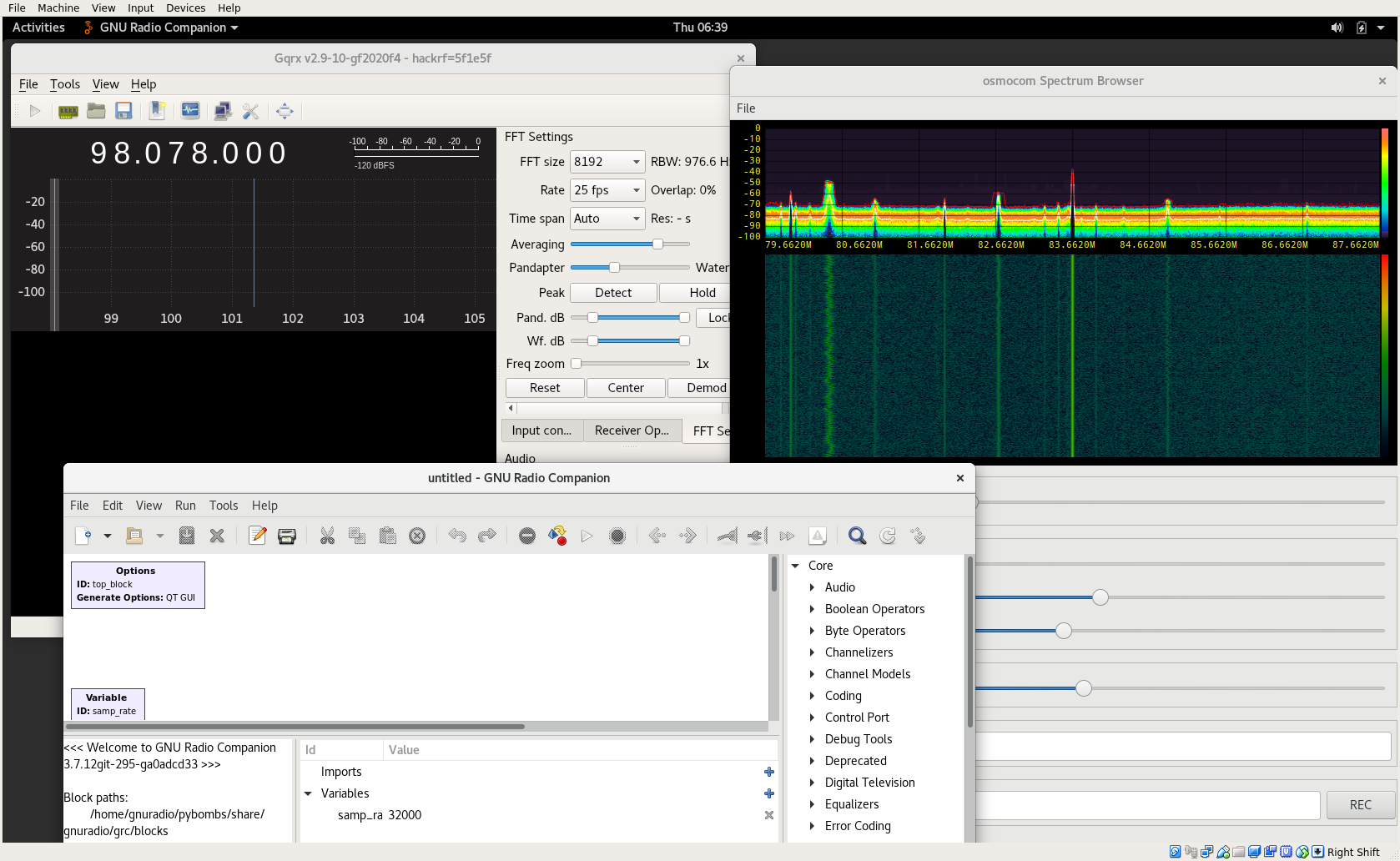Click the Gqrx save settings floppy icon
This screenshot has height=861, width=1400.
[x=123, y=111]
